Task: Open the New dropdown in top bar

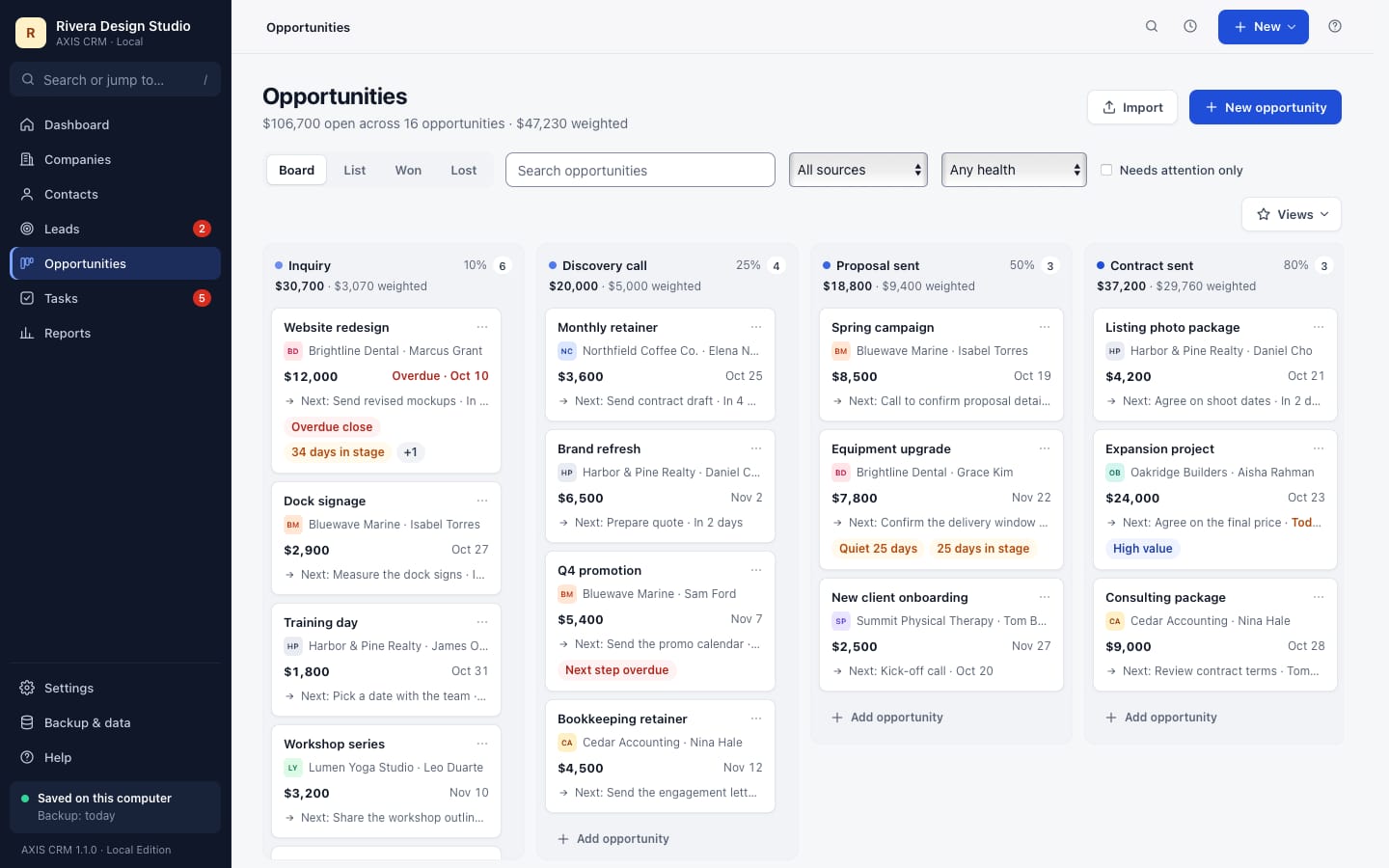Action: pyautogui.click(x=1264, y=27)
